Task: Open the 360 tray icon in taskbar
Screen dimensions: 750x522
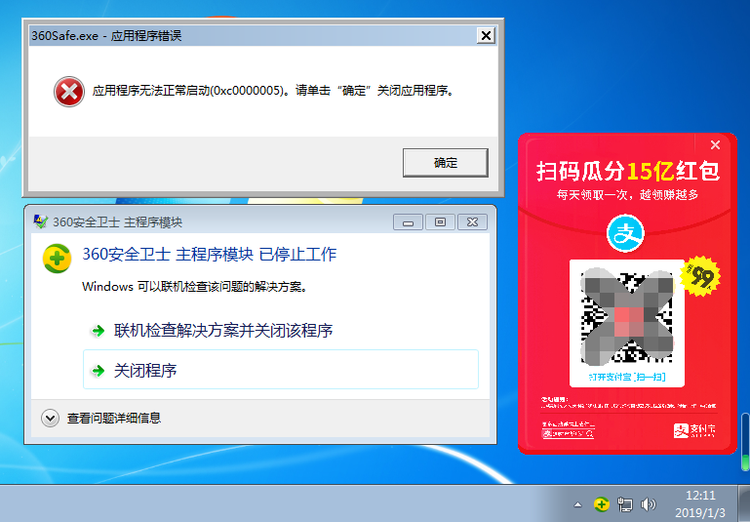Action: pyautogui.click(x=601, y=504)
